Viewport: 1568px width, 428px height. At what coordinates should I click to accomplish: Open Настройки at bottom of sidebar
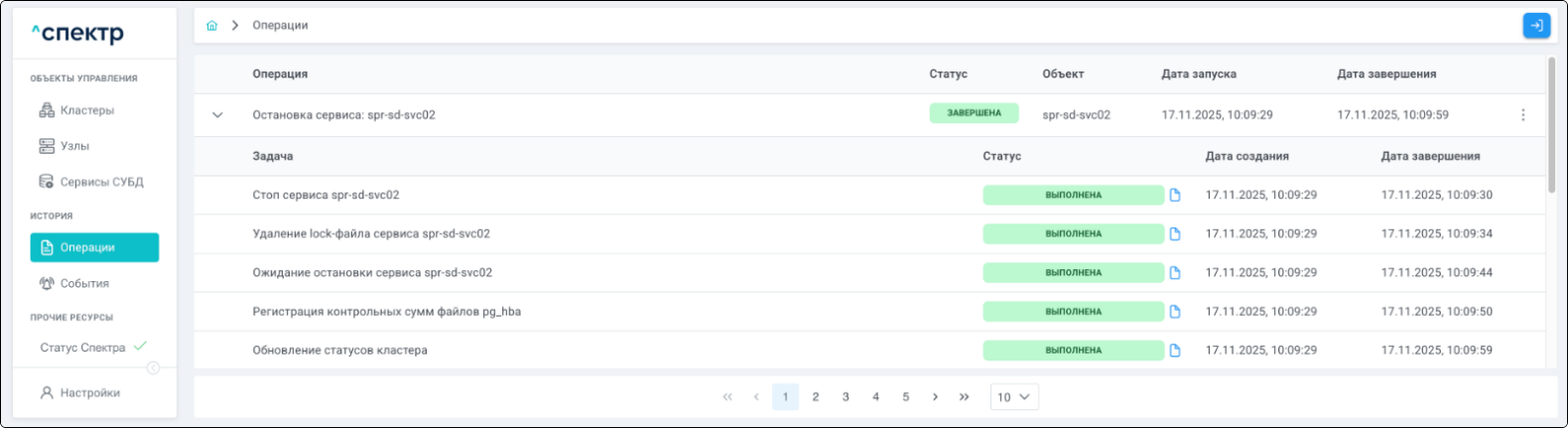coord(89,393)
